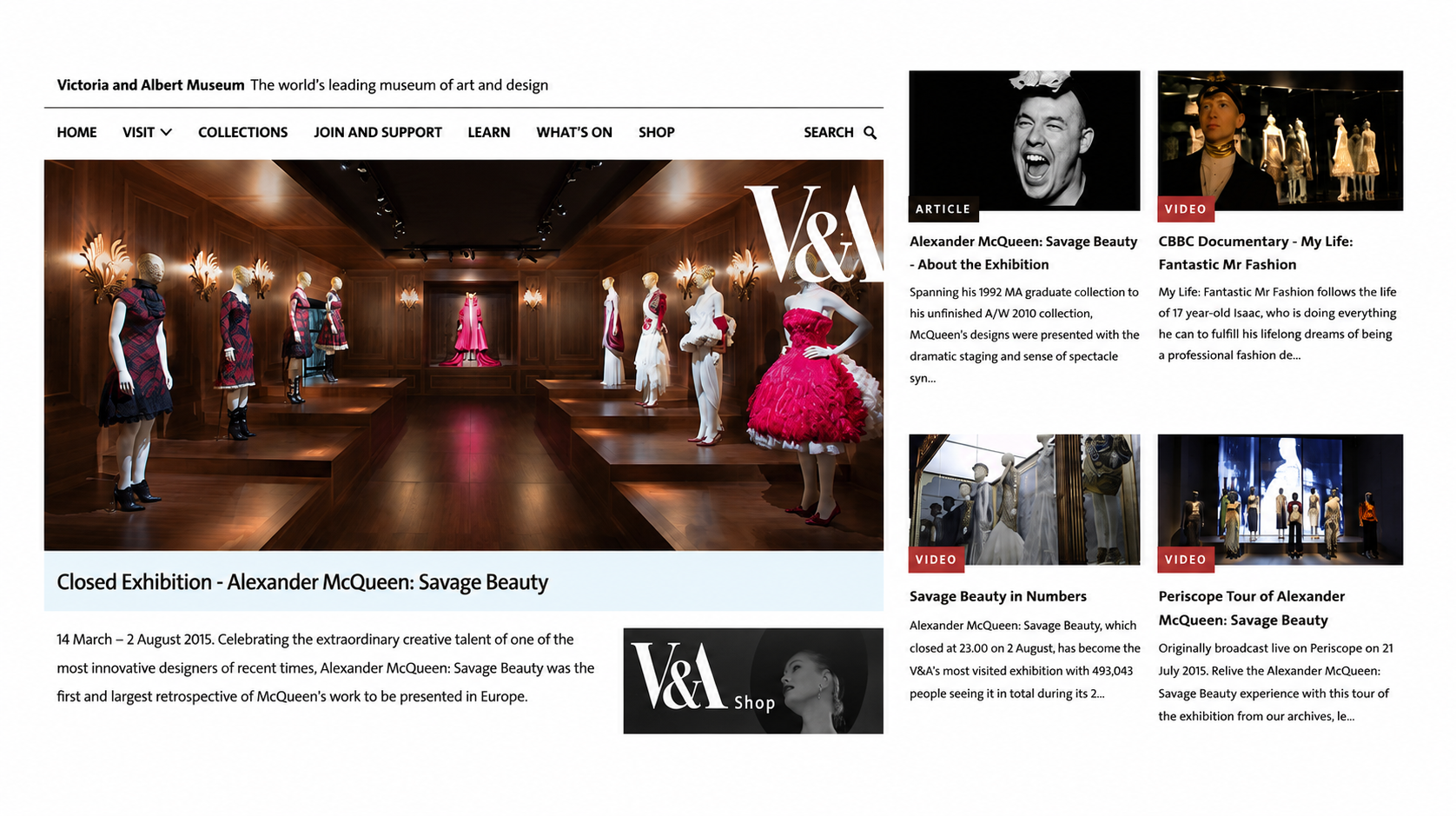The width and height of the screenshot is (1456, 816).
Task: Open 'Savage Beauty in Numbers' title
Action: coord(998,596)
